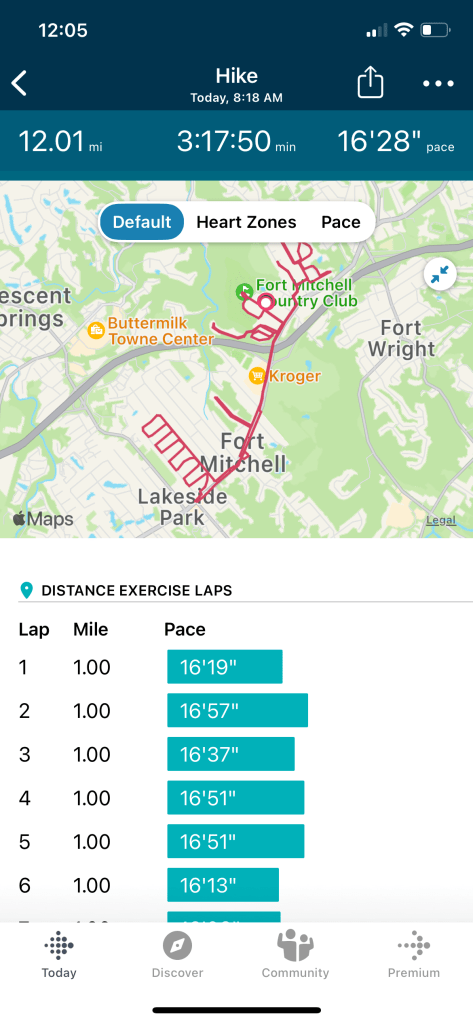
Task: Tap the share icon in header
Action: tap(370, 84)
